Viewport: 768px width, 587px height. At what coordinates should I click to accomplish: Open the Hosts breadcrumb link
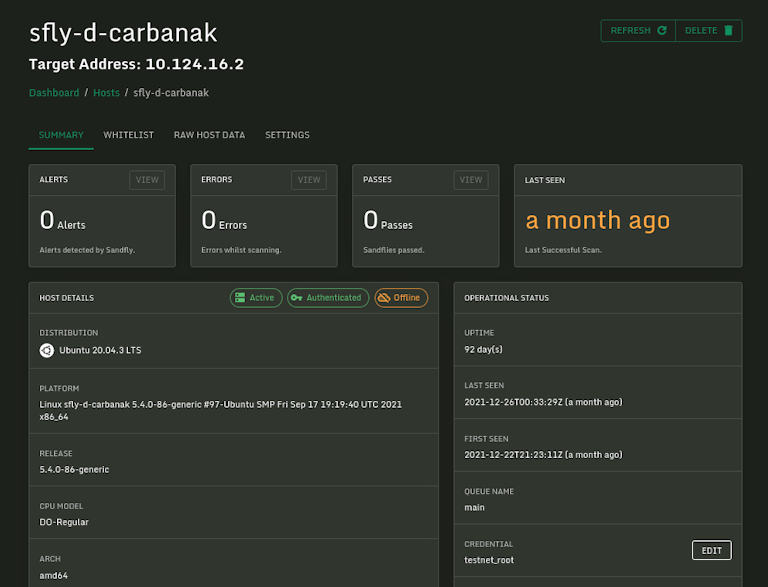(106, 93)
